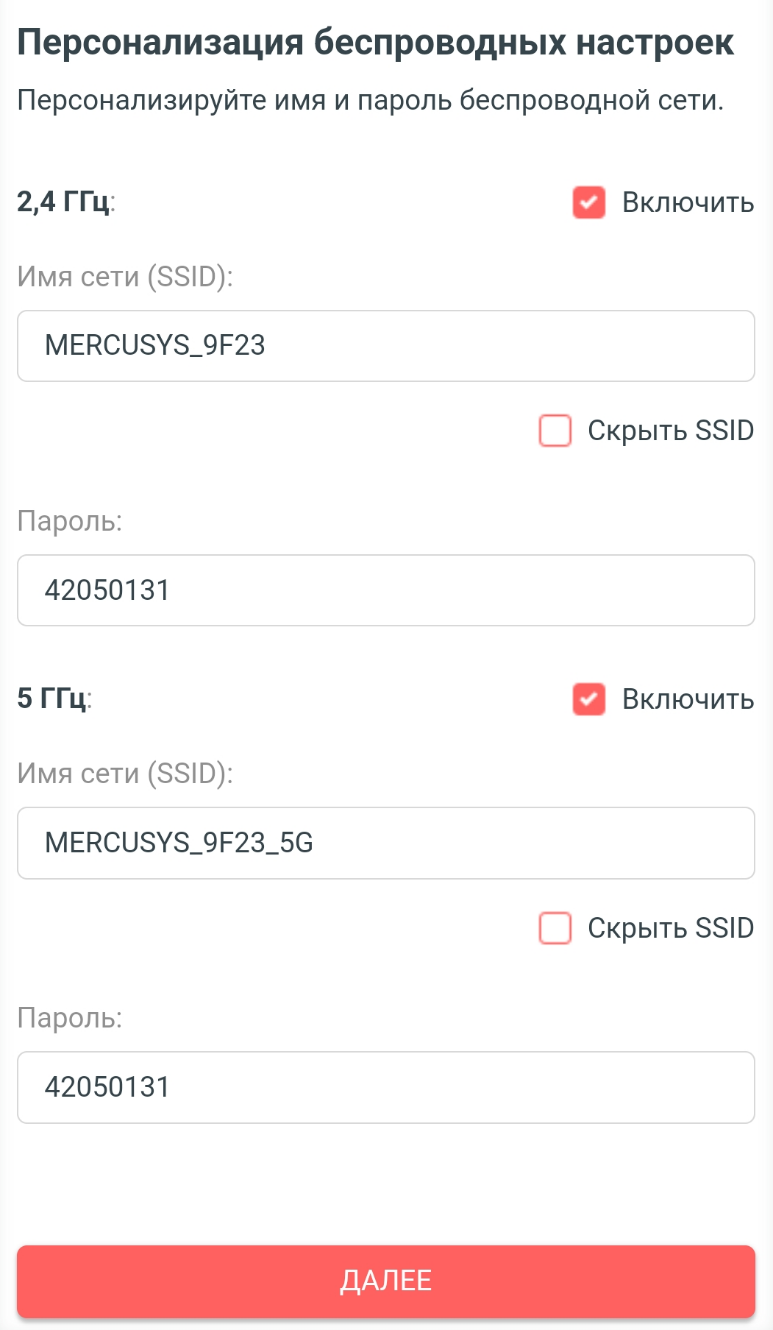The image size is (773, 1330).
Task: Disable the 5 ГГц network checkbox
Action: [589, 699]
